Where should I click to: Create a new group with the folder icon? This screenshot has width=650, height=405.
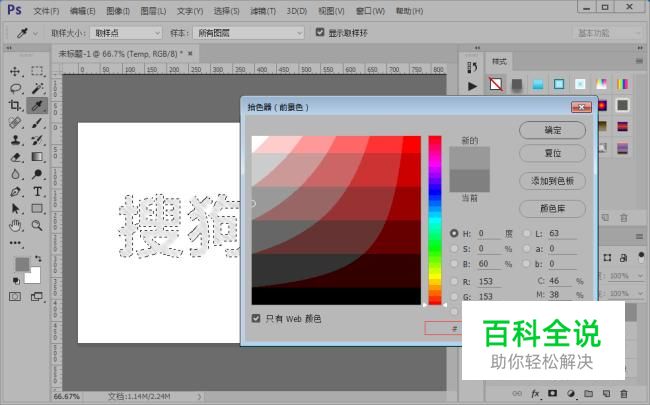pyautogui.click(x=588, y=393)
